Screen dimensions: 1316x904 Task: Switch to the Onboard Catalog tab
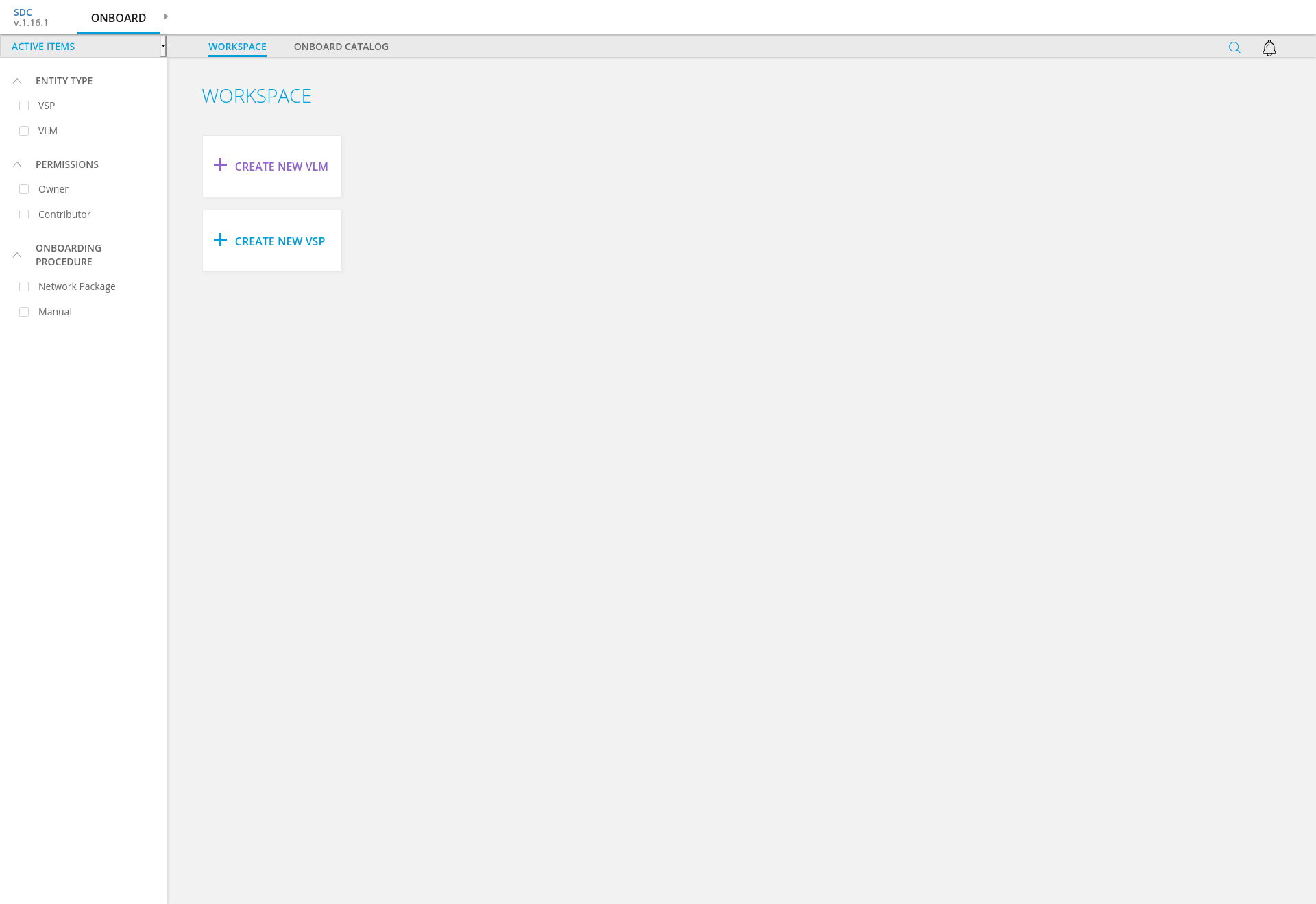(x=341, y=47)
